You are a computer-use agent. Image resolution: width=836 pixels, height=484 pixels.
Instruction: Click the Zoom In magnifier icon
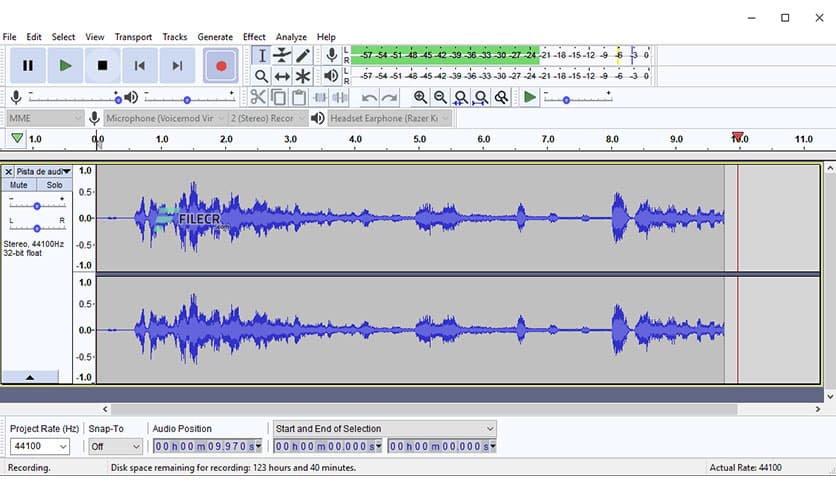click(420, 97)
